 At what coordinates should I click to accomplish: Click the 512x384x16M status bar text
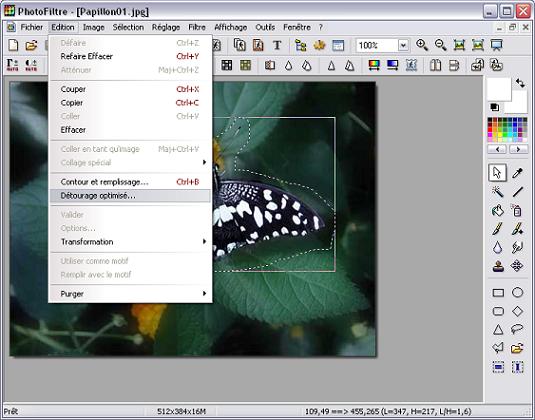coord(181,411)
